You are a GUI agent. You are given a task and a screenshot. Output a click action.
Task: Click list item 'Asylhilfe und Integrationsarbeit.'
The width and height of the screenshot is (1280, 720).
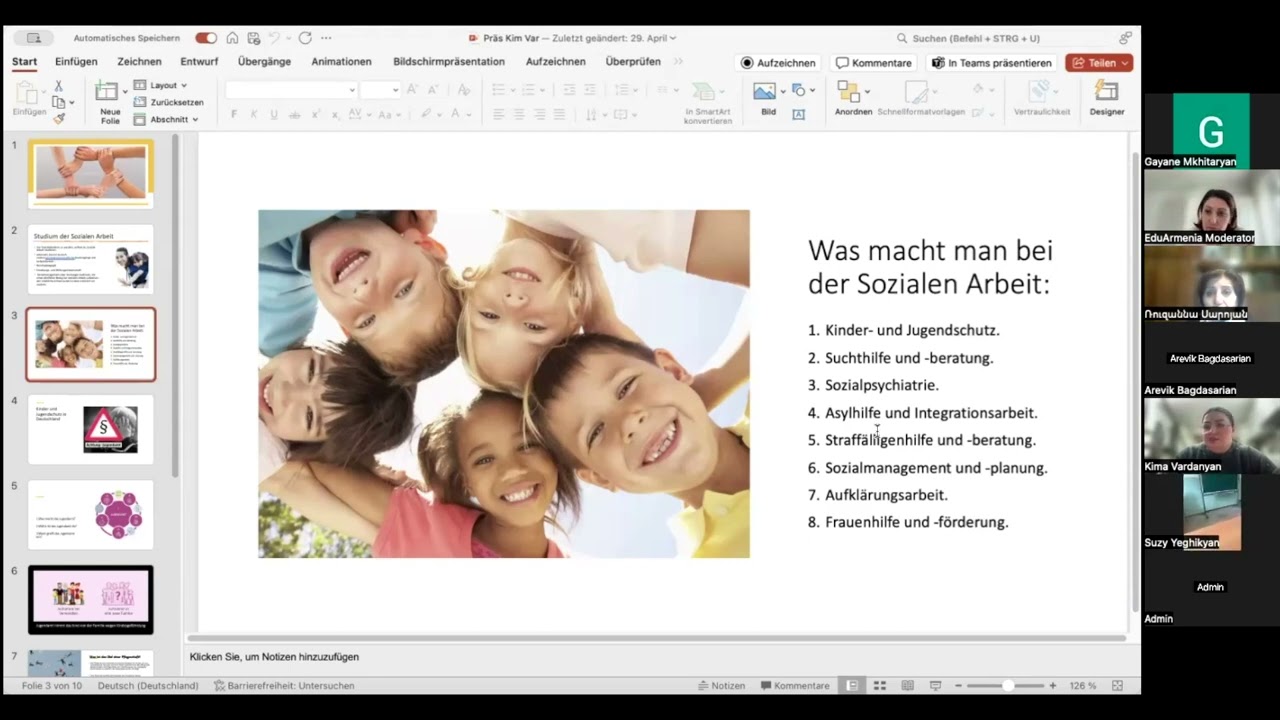(931, 412)
